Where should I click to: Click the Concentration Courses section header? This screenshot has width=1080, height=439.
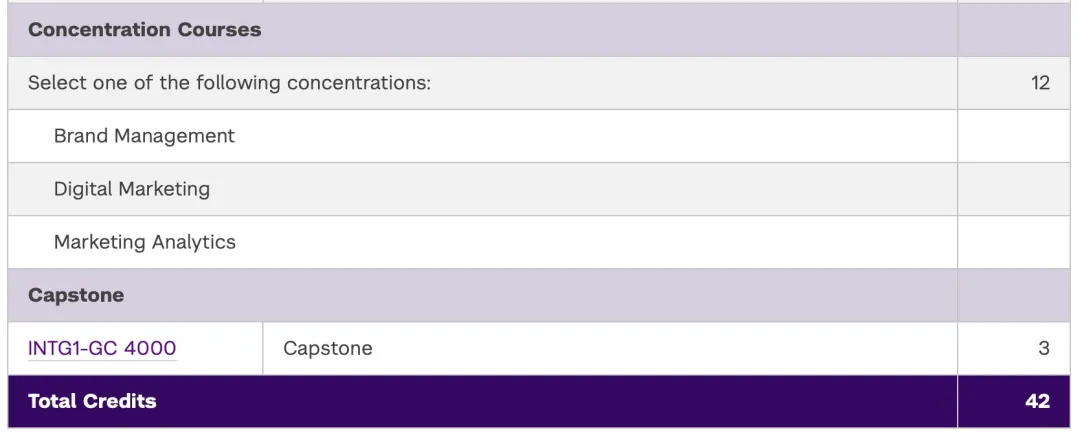click(x=144, y=30)
